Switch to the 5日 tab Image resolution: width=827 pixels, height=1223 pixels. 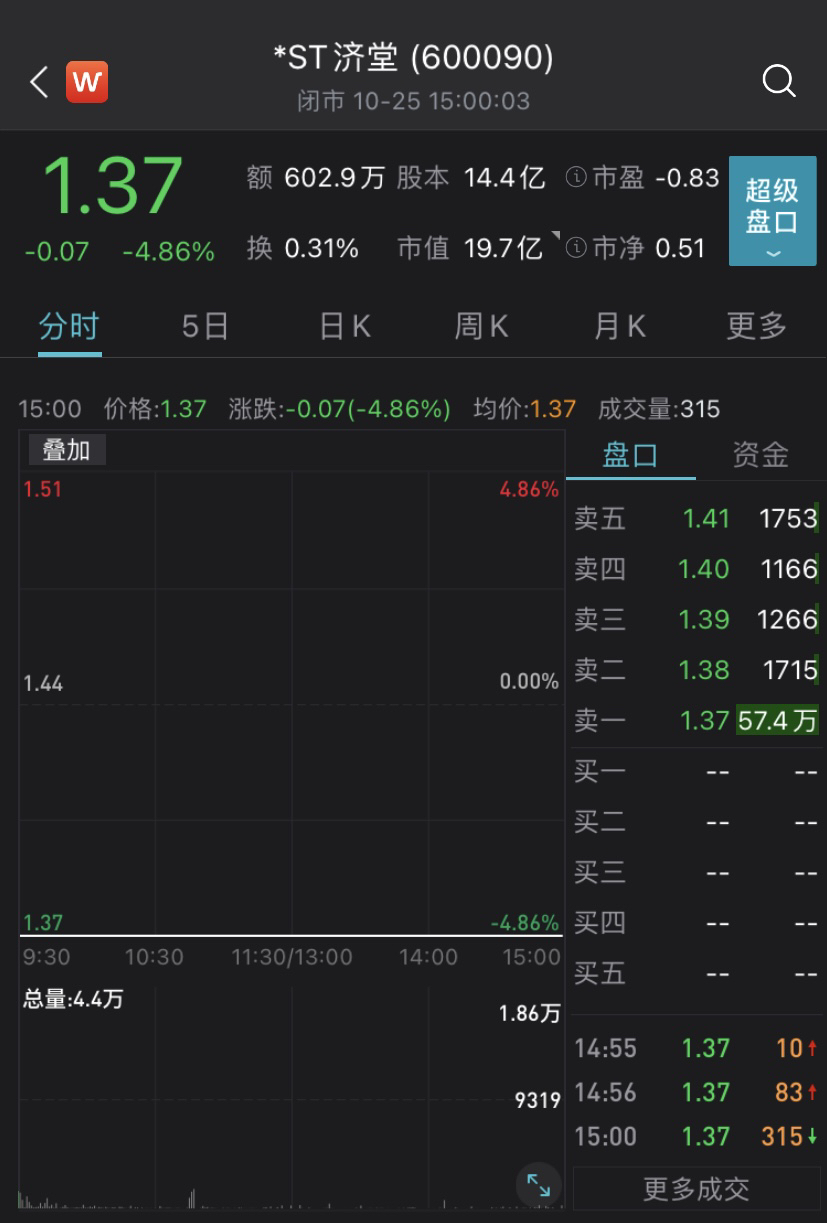(205, 326)
